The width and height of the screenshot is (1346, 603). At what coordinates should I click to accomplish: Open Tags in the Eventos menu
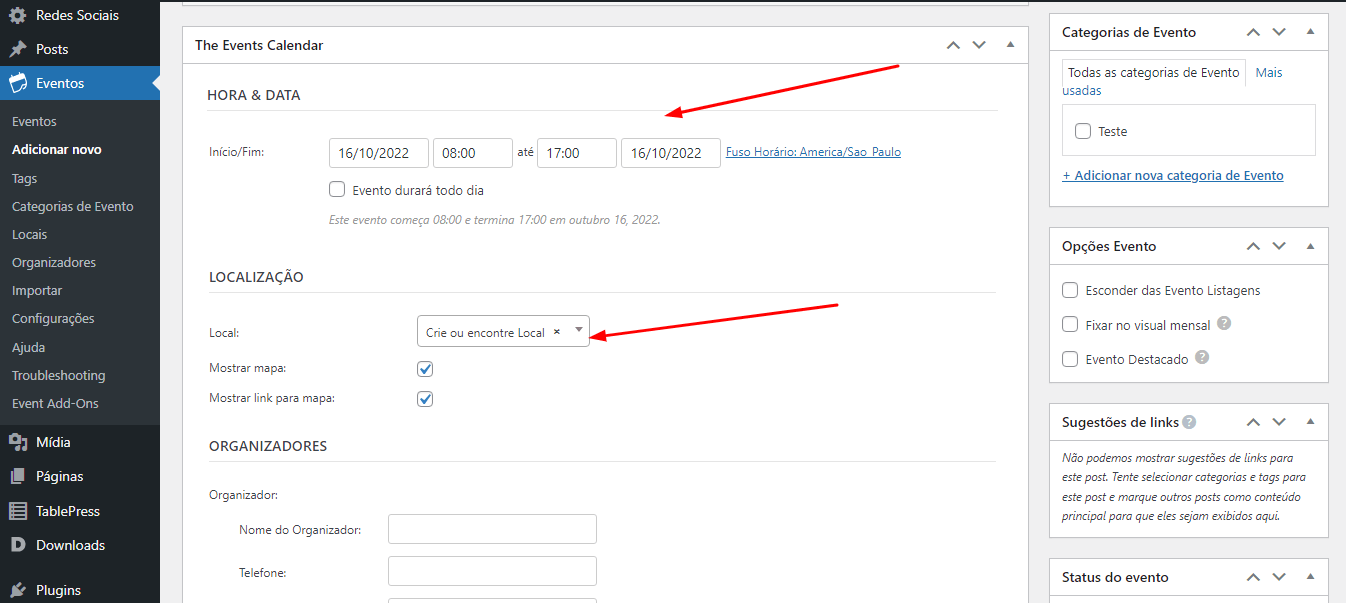click(x=24, y=178)
